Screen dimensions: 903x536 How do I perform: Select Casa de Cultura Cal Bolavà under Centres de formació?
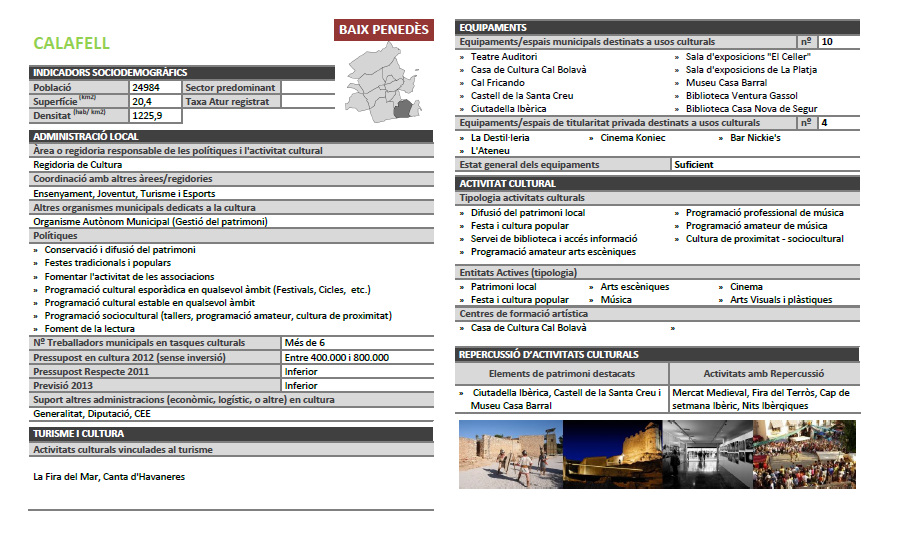click(x=528, y=328)
